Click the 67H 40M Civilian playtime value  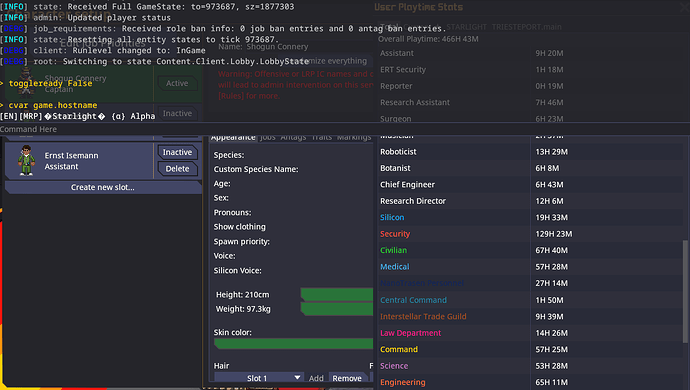pyautogui.click(x=551, y=250)
